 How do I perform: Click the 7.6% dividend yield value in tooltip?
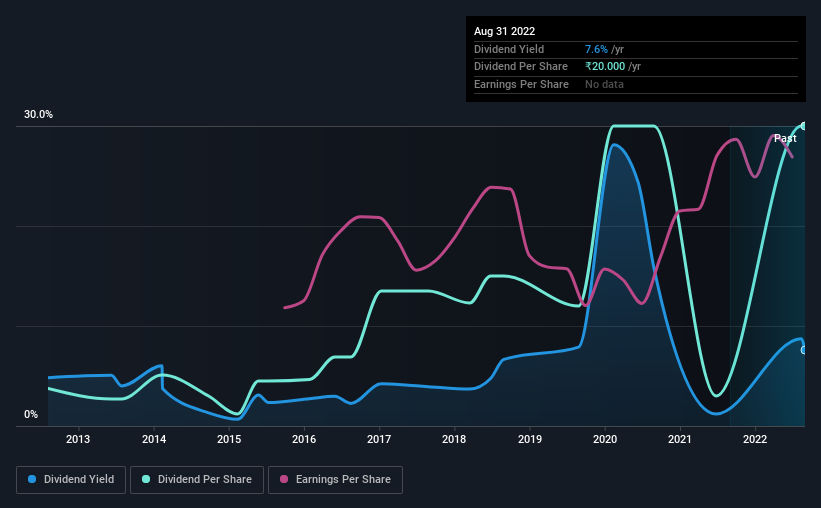click(x=596, y=49)
